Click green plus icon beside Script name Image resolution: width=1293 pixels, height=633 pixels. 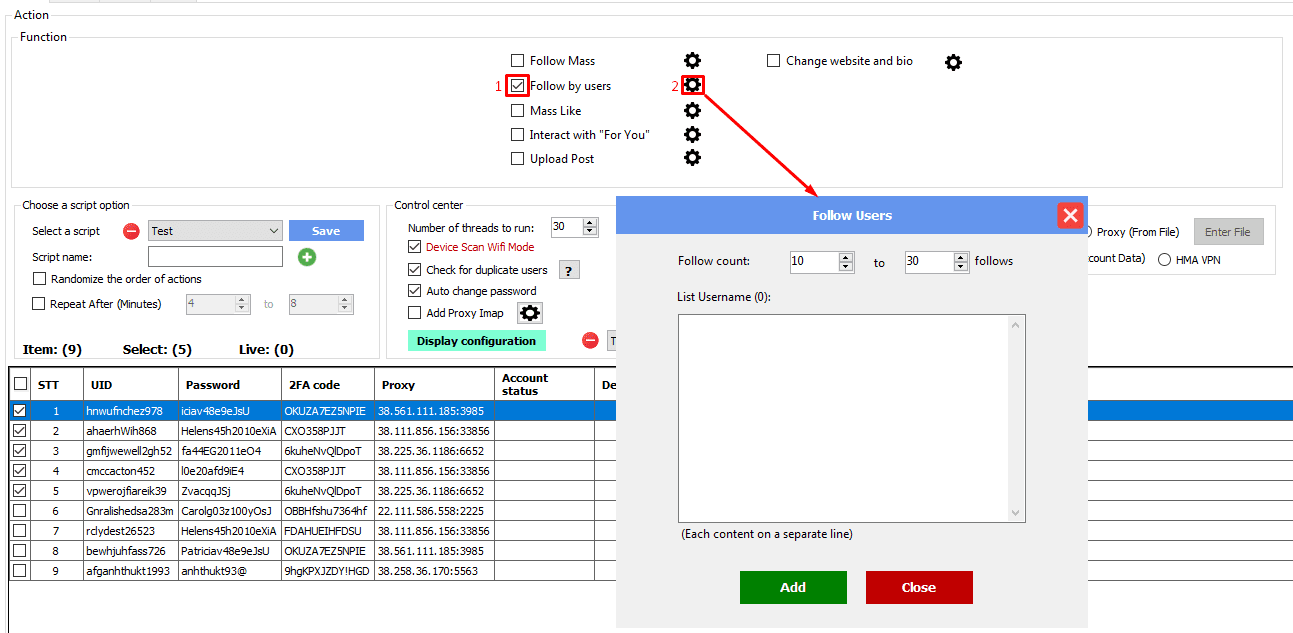(307, 257)
